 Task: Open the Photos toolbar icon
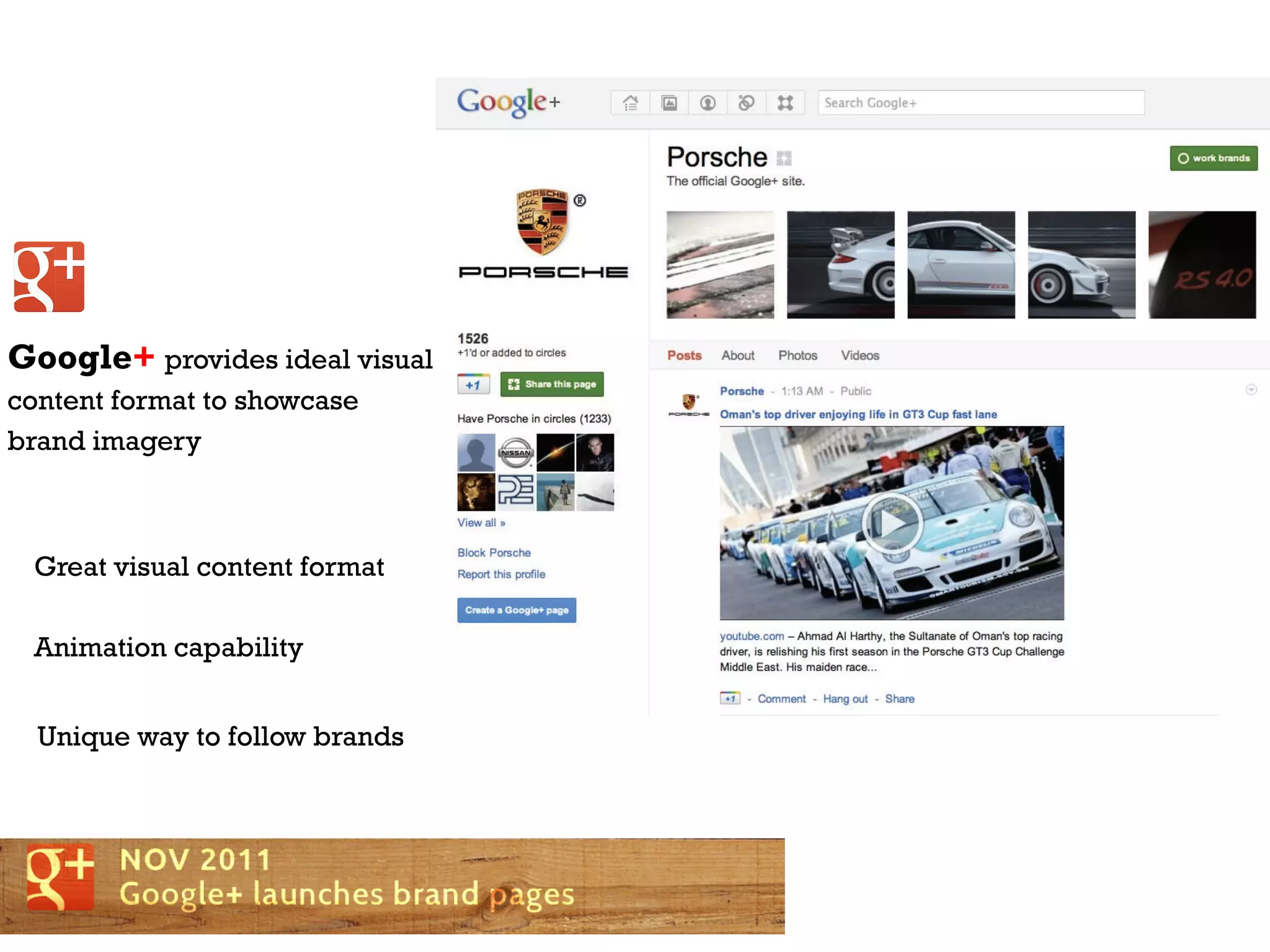pos(669,103)
